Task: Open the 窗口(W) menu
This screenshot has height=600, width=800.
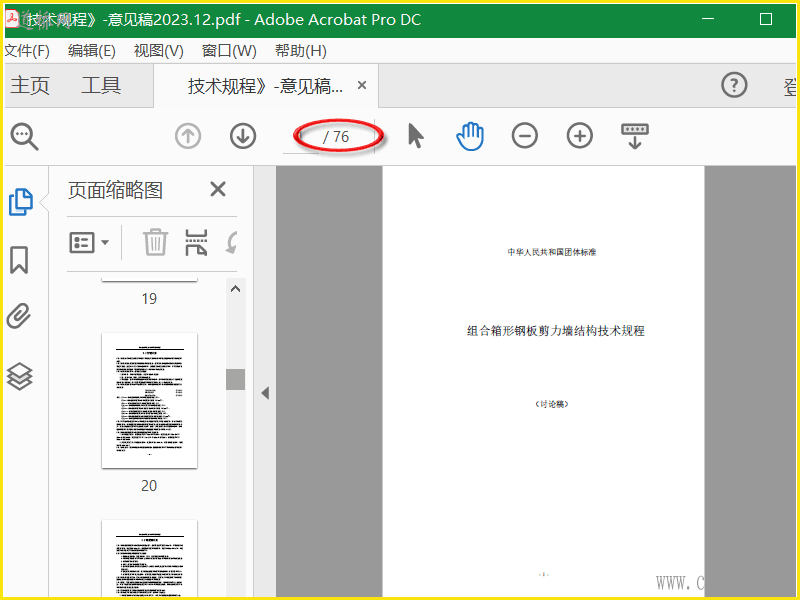Action: tap(229, 51)
